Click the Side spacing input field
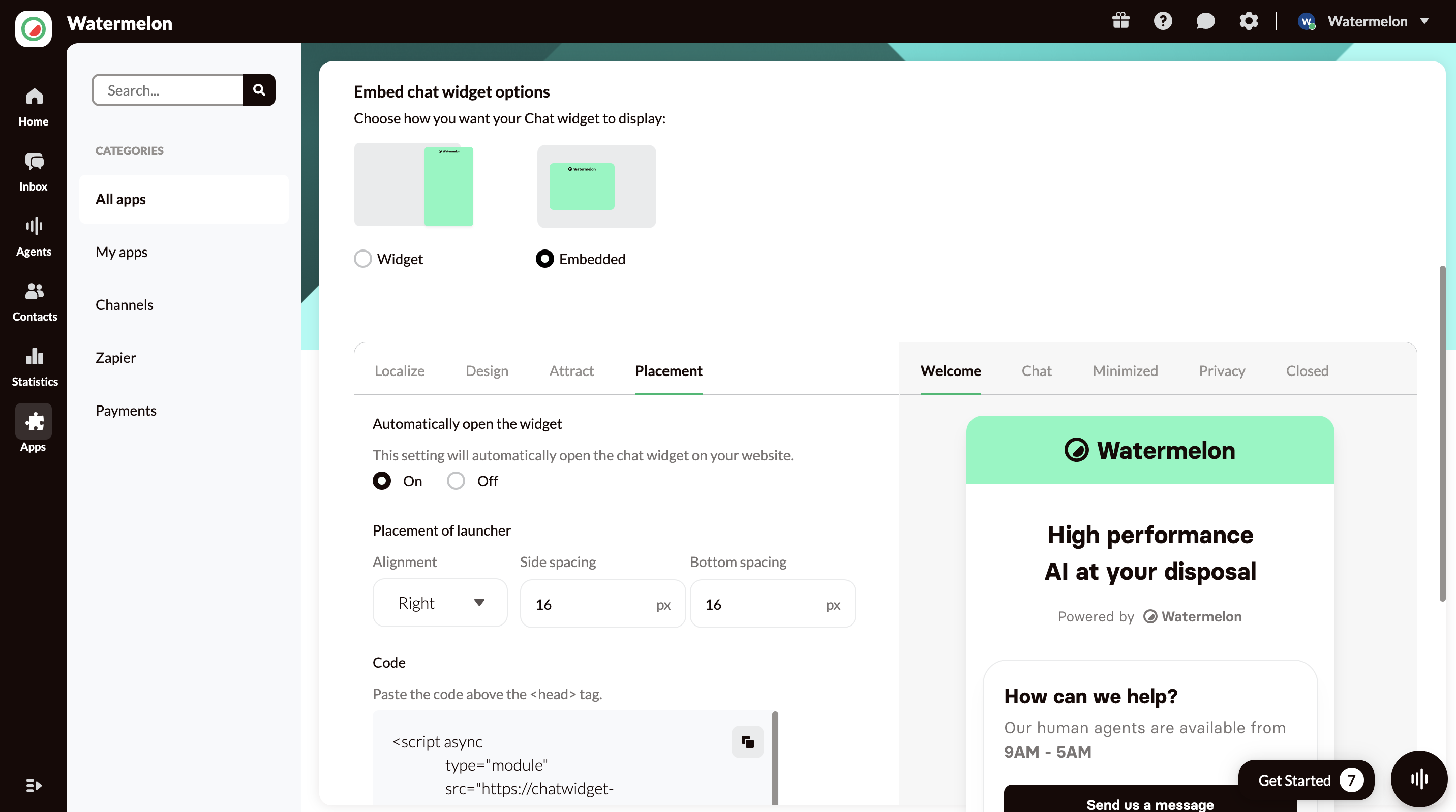 (588, 604)
